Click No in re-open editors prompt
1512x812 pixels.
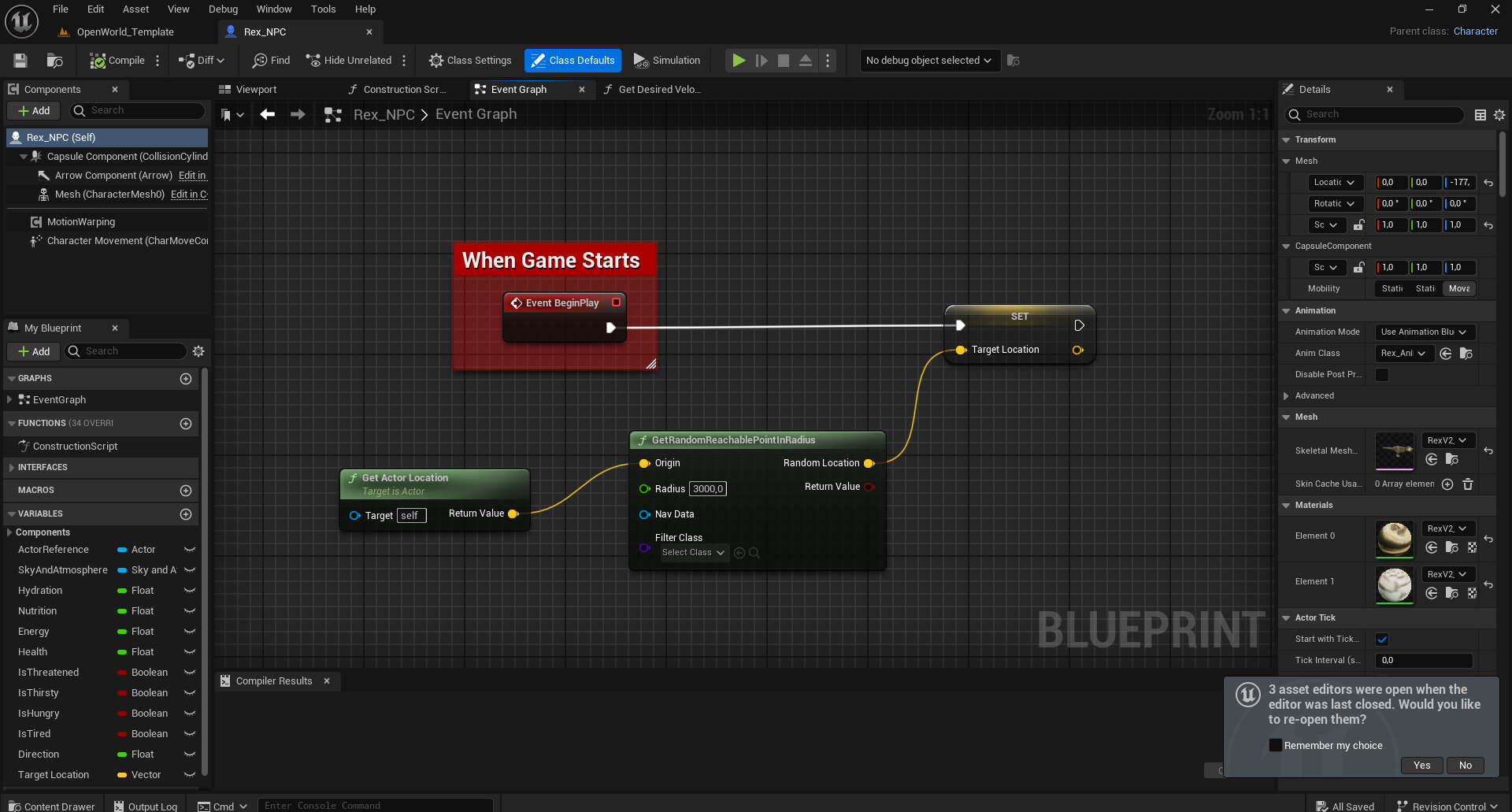1465,766
